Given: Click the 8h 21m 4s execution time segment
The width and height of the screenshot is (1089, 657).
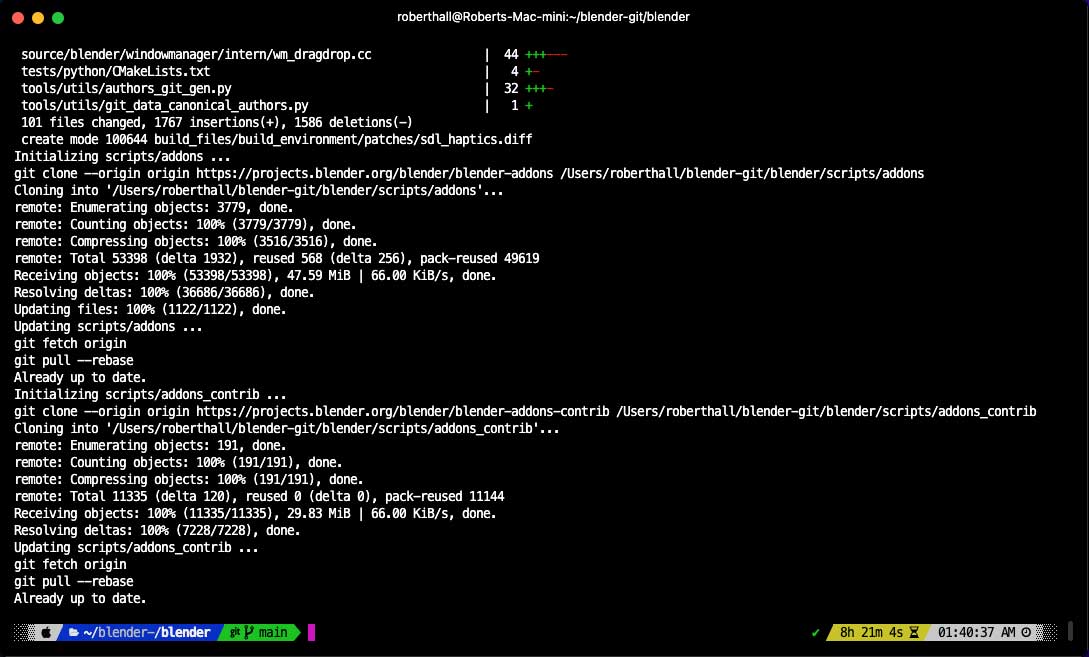Looking at the screenshot, I should click(871, 632).
